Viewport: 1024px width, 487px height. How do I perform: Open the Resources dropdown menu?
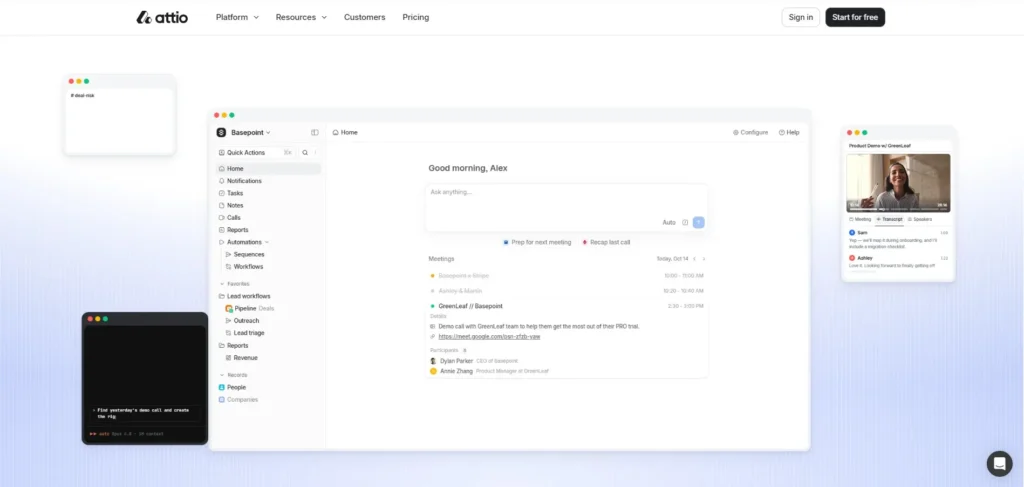(301, 18)
